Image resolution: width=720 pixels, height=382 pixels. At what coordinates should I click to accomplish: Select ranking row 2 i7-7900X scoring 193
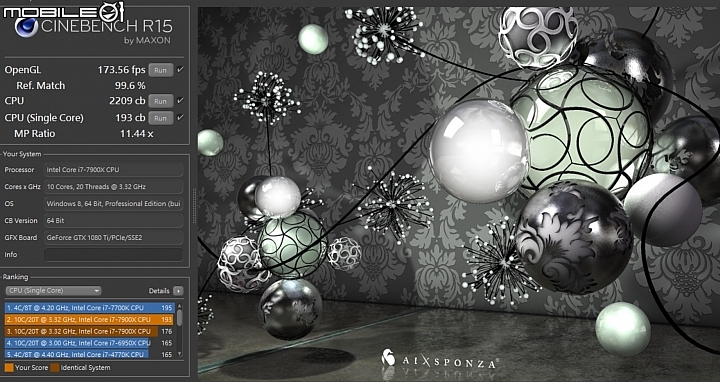pyautogui.click(x=90, y=319)
